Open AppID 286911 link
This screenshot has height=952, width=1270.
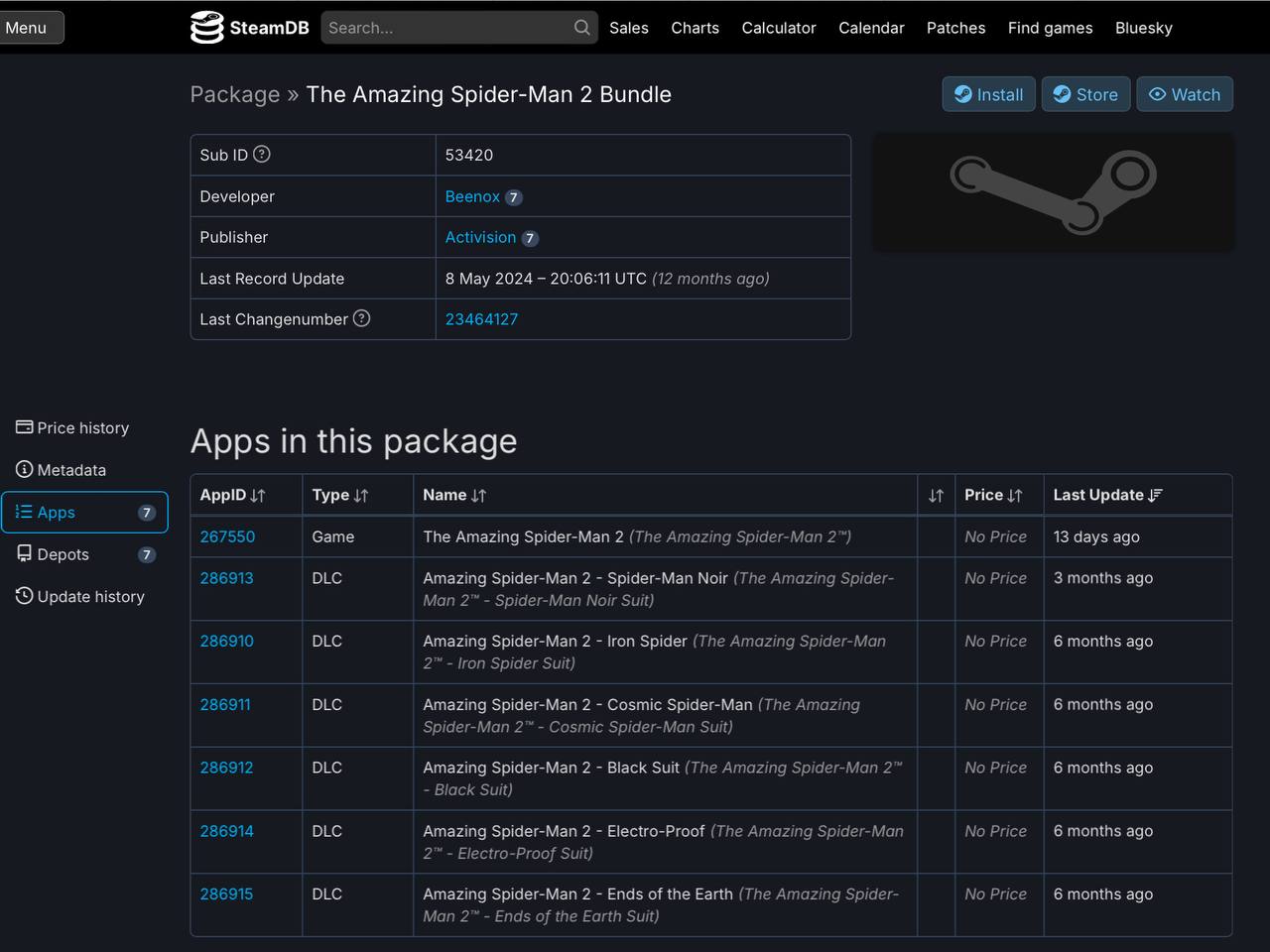(x=225, y=705)
